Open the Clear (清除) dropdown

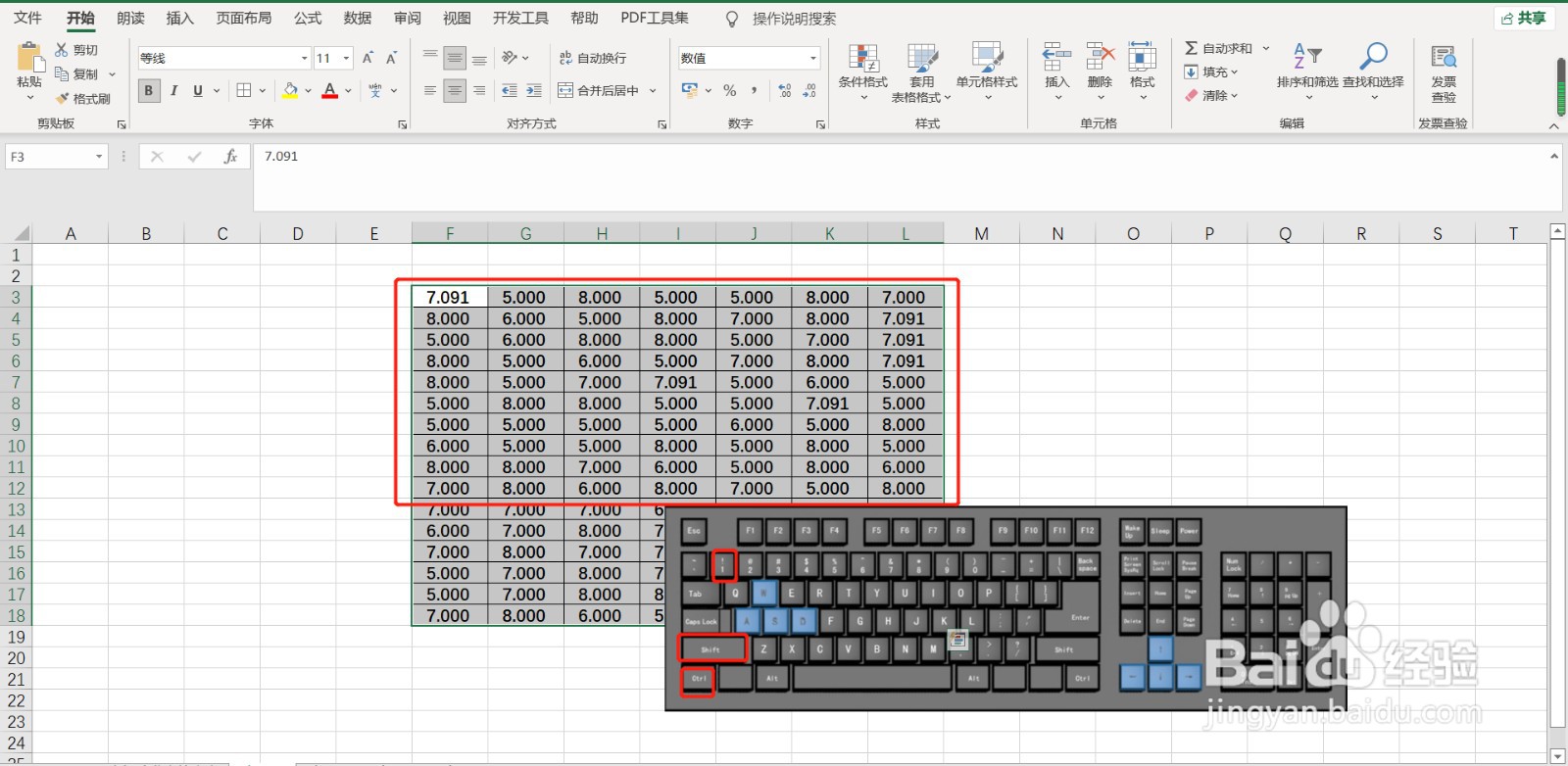coord(1210,96)
